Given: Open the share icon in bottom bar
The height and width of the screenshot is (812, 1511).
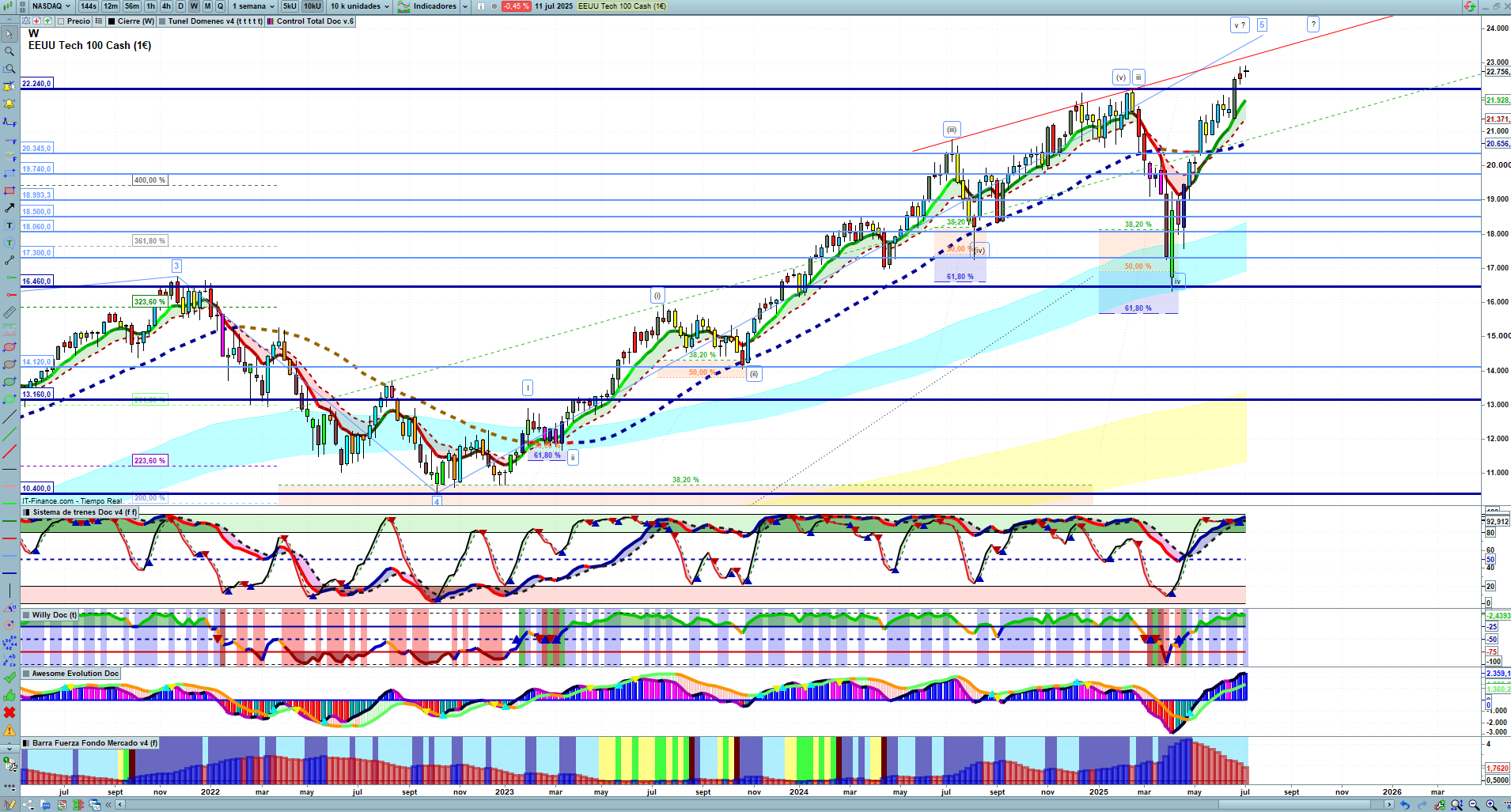Looking at the screenshot, I should pos(28,805).
